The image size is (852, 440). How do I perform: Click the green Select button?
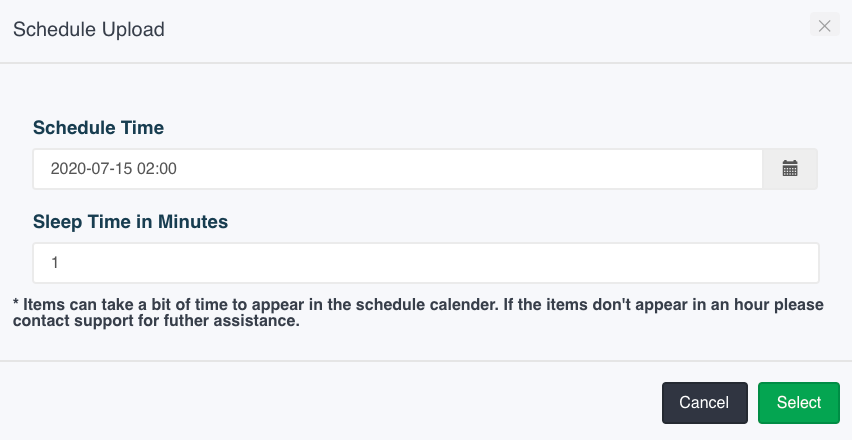[x=799, y=403]
